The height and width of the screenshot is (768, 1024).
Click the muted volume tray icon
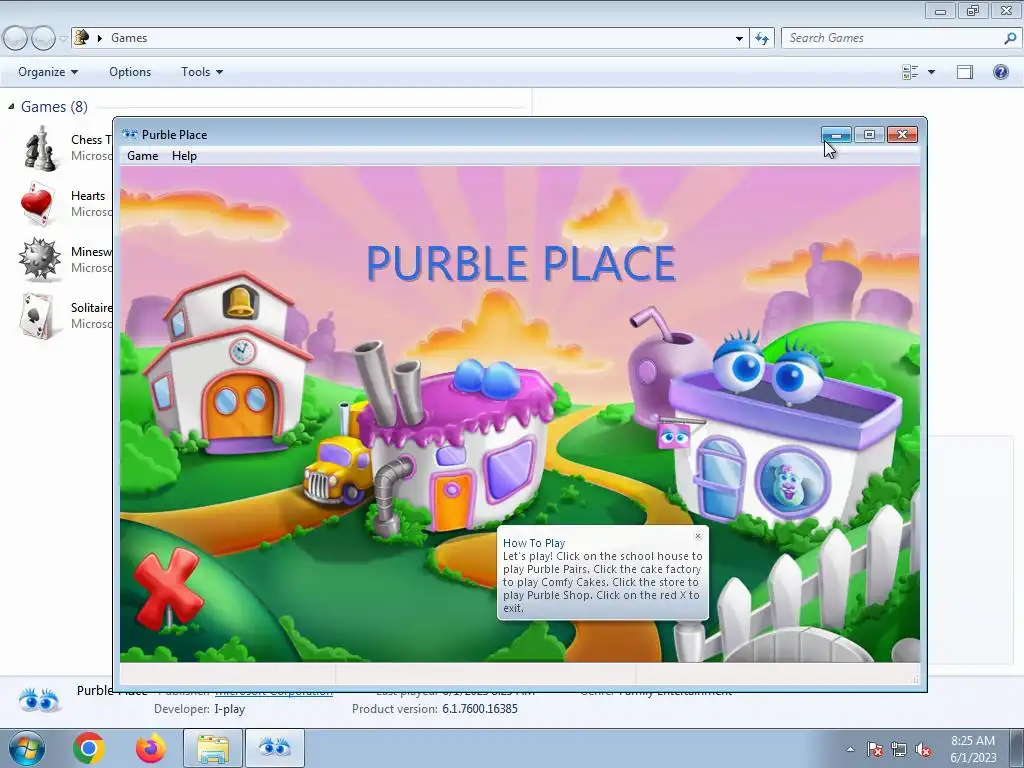[x=923, y=749]
